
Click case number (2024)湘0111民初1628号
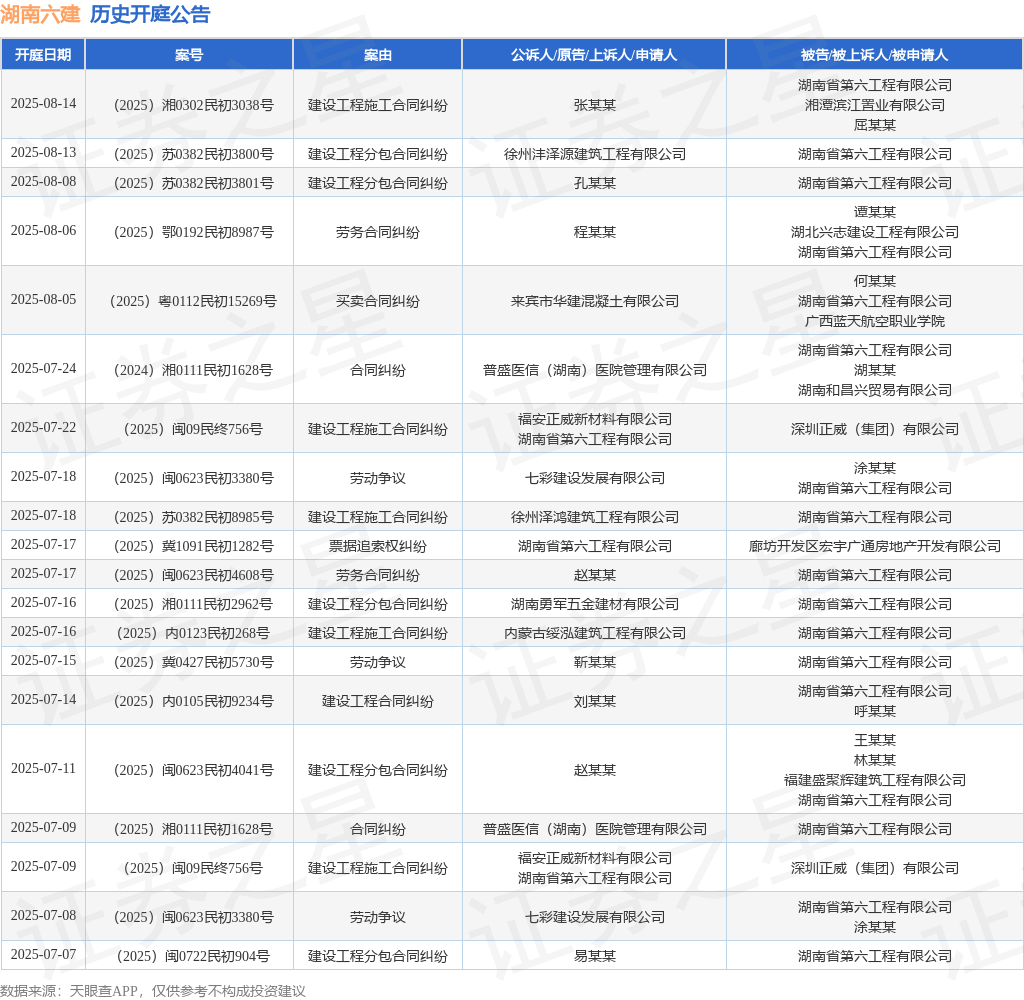[x=193, y=370]
